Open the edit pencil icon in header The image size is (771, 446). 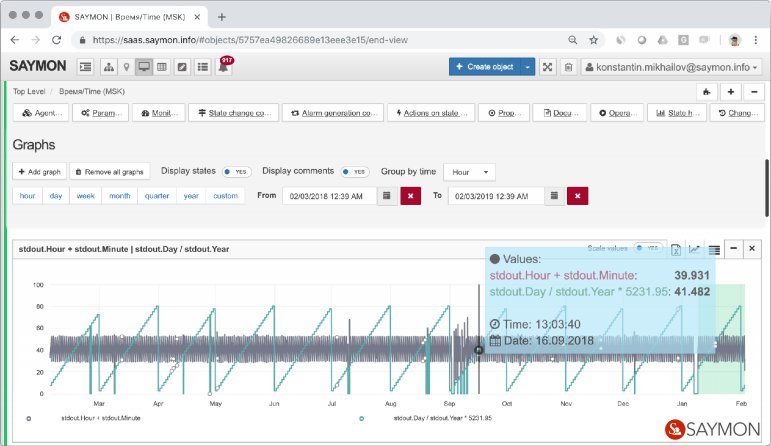pos(182,67)
